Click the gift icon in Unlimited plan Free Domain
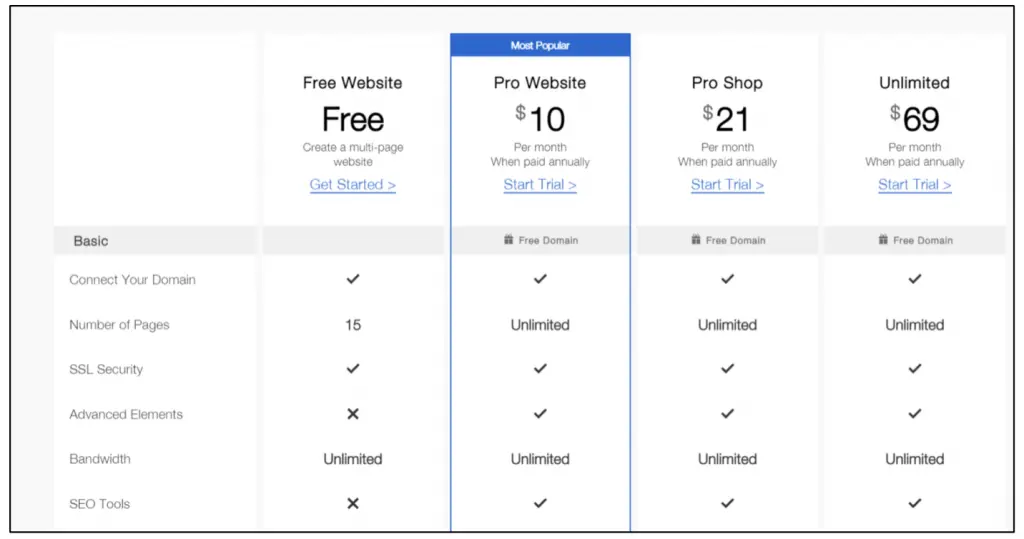The image size is (1024, 539). [883, 240]
